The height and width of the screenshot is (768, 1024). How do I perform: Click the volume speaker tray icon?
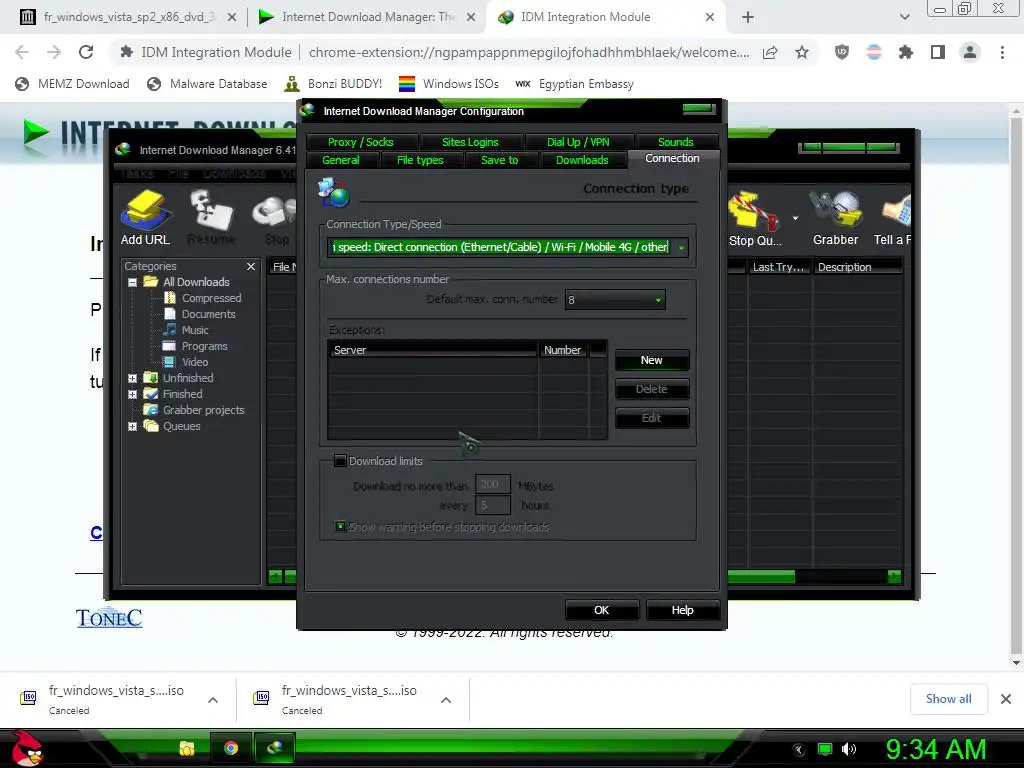coord(848,749)
